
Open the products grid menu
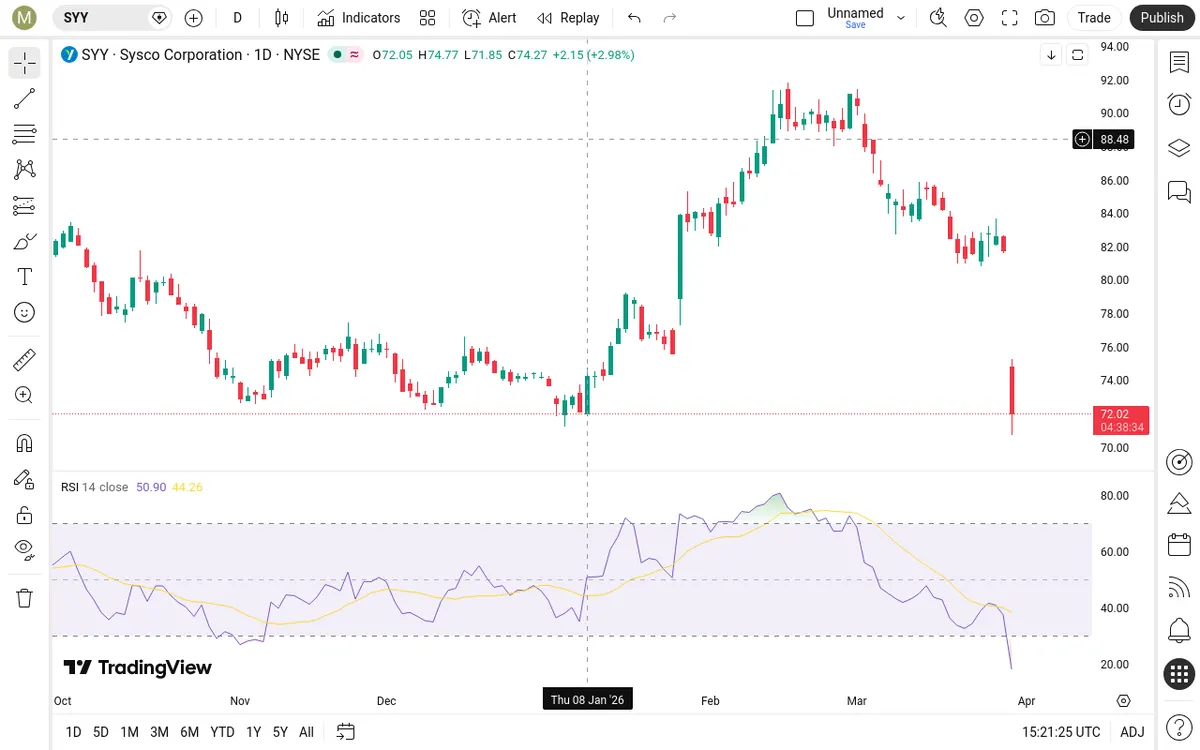click(1179, 674)
